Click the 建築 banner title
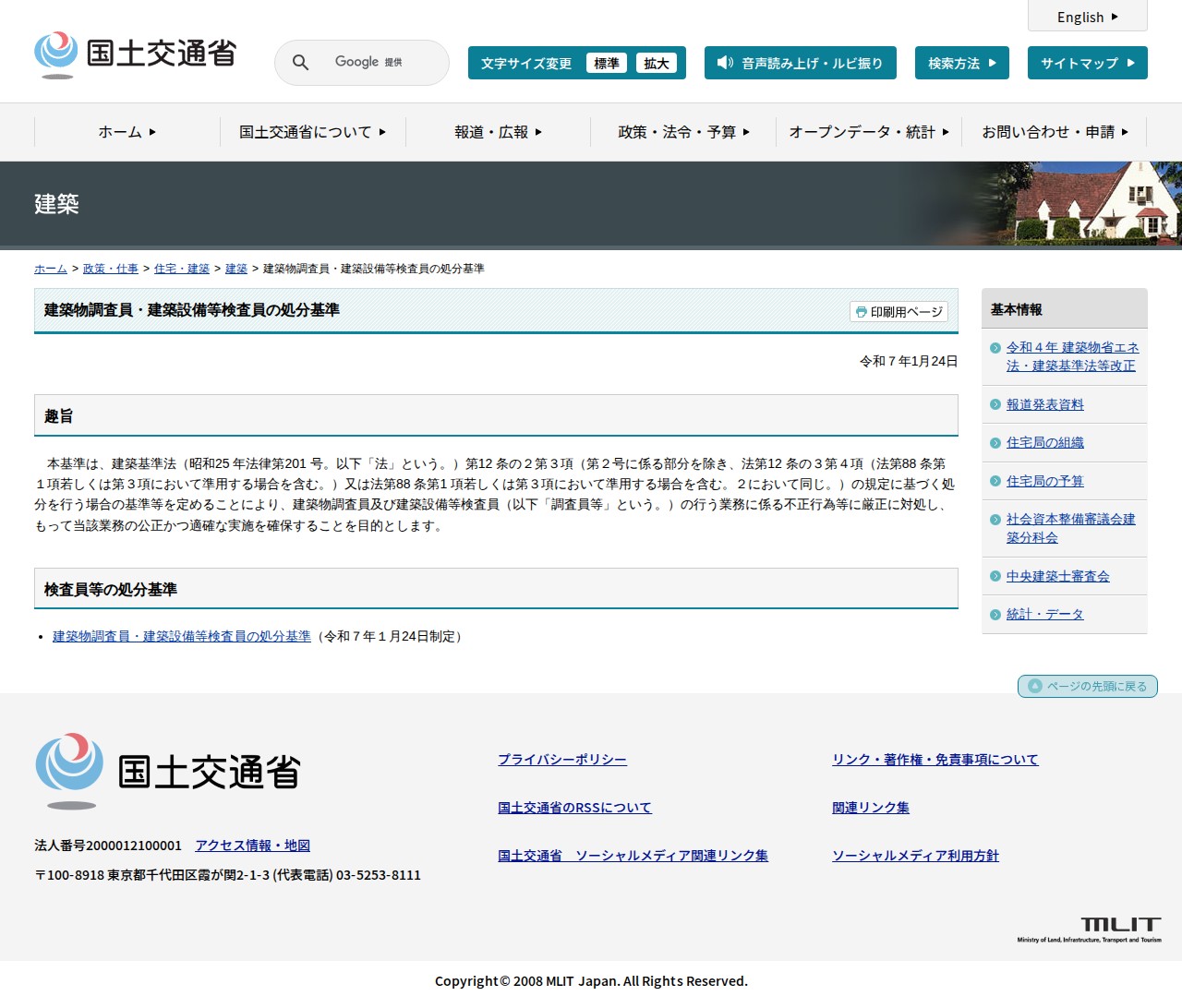1182x1008 pixels. [x=56, y=204]
